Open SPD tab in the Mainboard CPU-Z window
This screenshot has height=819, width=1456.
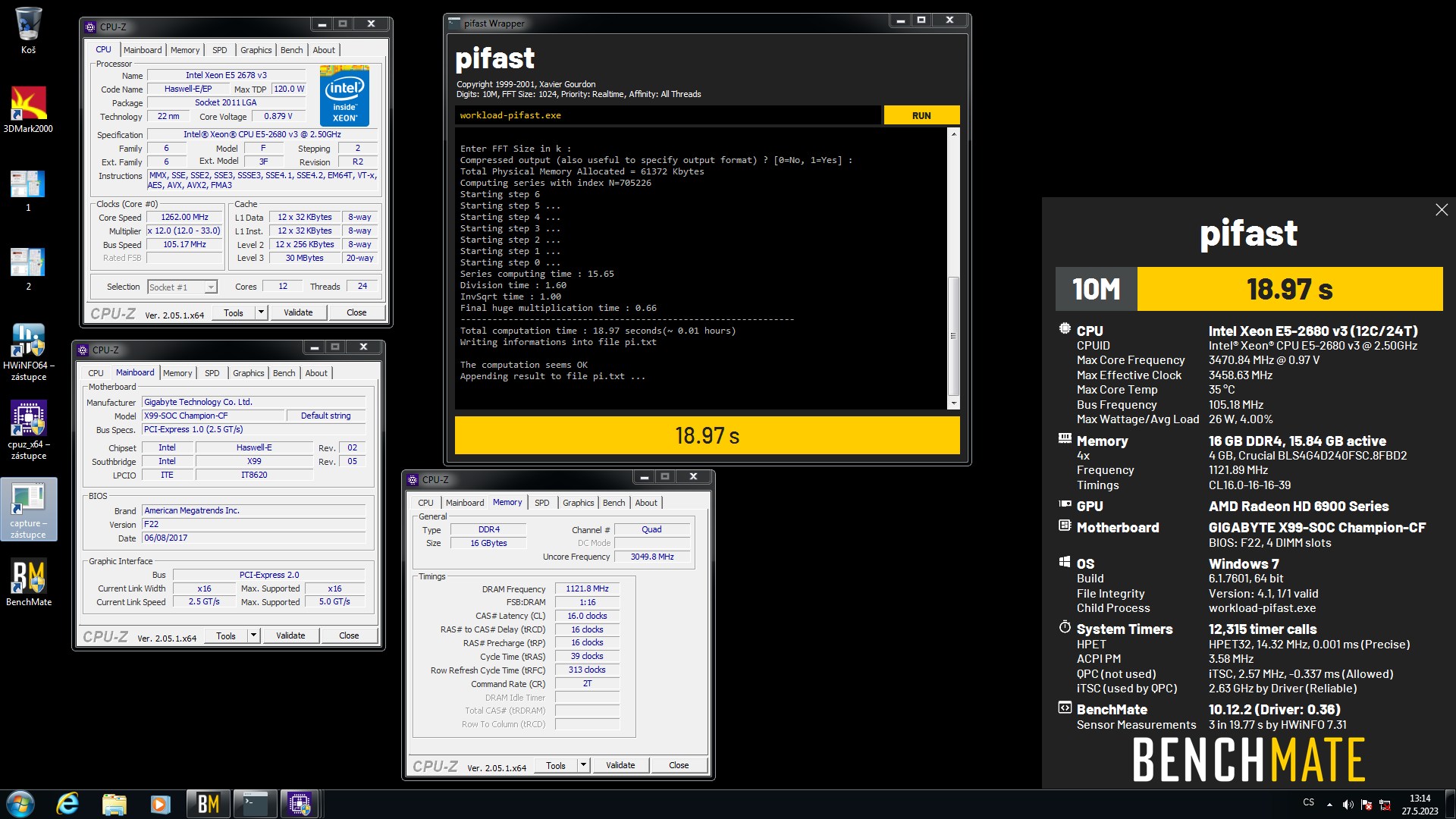pos(212,373)
